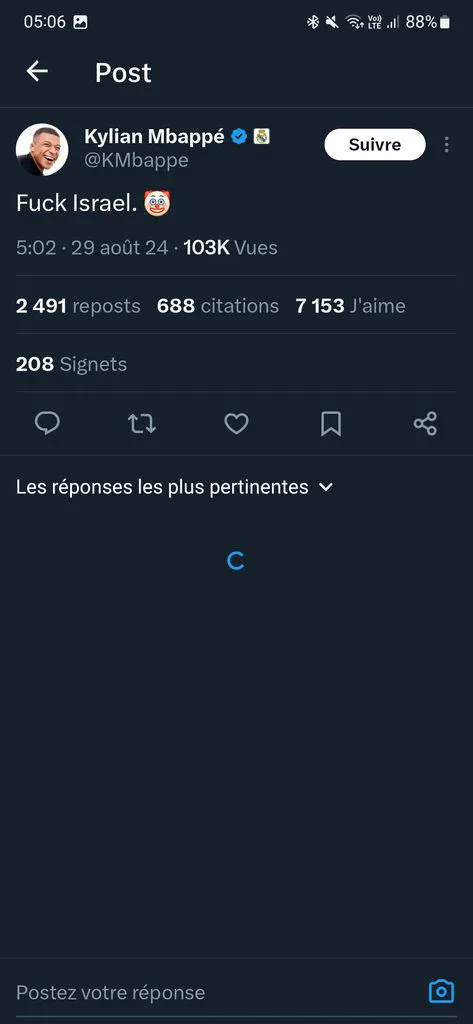Tap the chevron beside the reply sorting
The width and height of the screenshot is (473, 1024).
coord(325,487)
